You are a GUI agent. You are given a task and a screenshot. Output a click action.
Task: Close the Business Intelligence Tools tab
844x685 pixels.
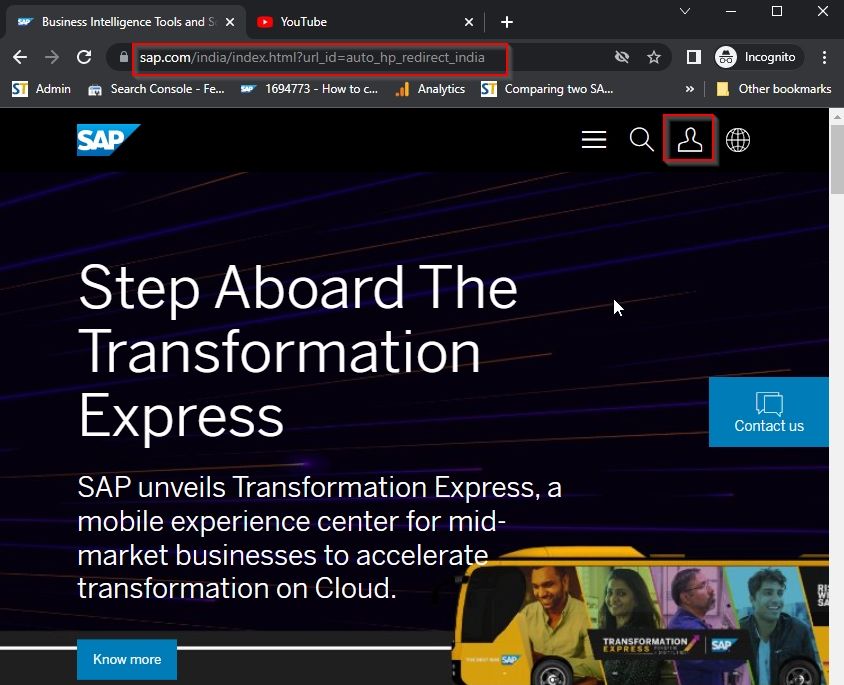(x=230, y=22)
